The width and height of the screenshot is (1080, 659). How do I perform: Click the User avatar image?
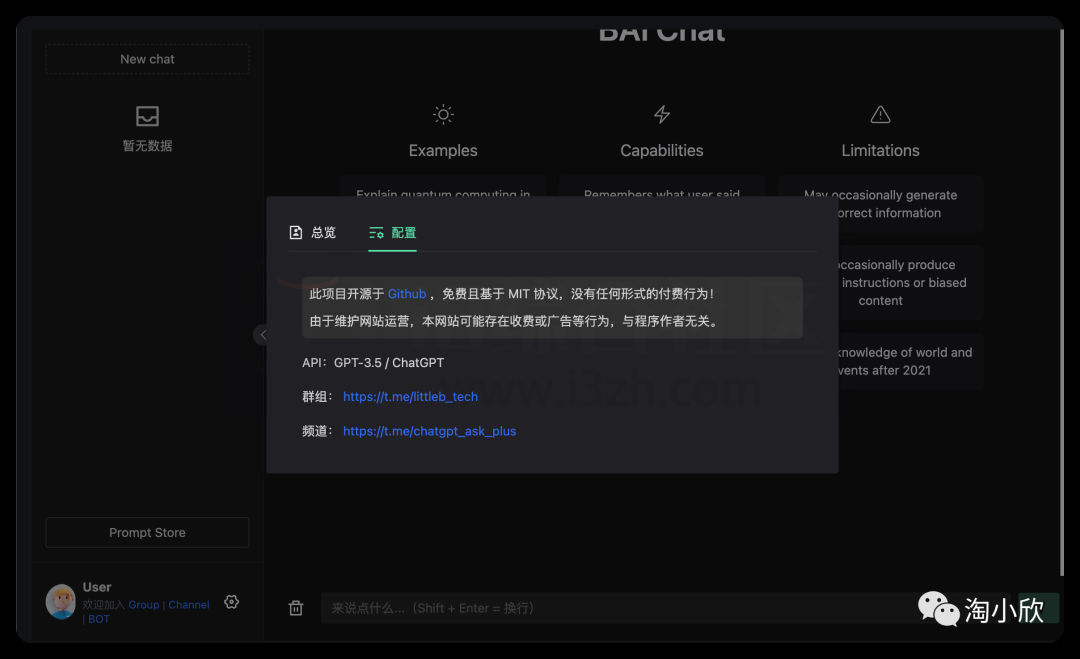(61, 602)
